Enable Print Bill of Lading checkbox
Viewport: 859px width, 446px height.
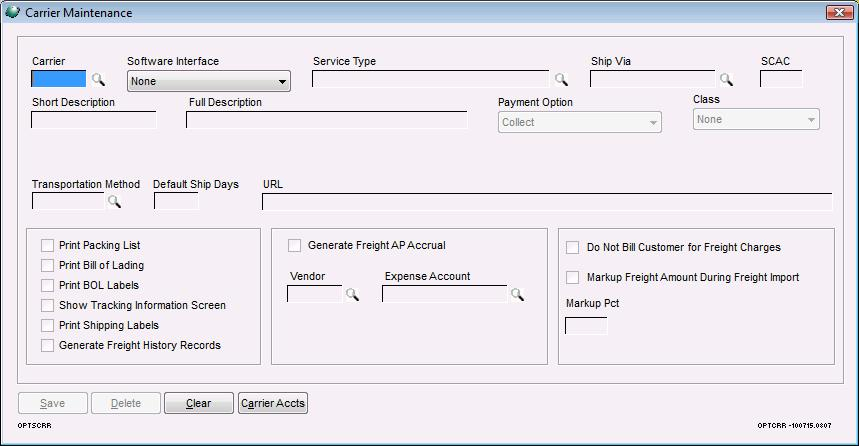click(48, 265)
